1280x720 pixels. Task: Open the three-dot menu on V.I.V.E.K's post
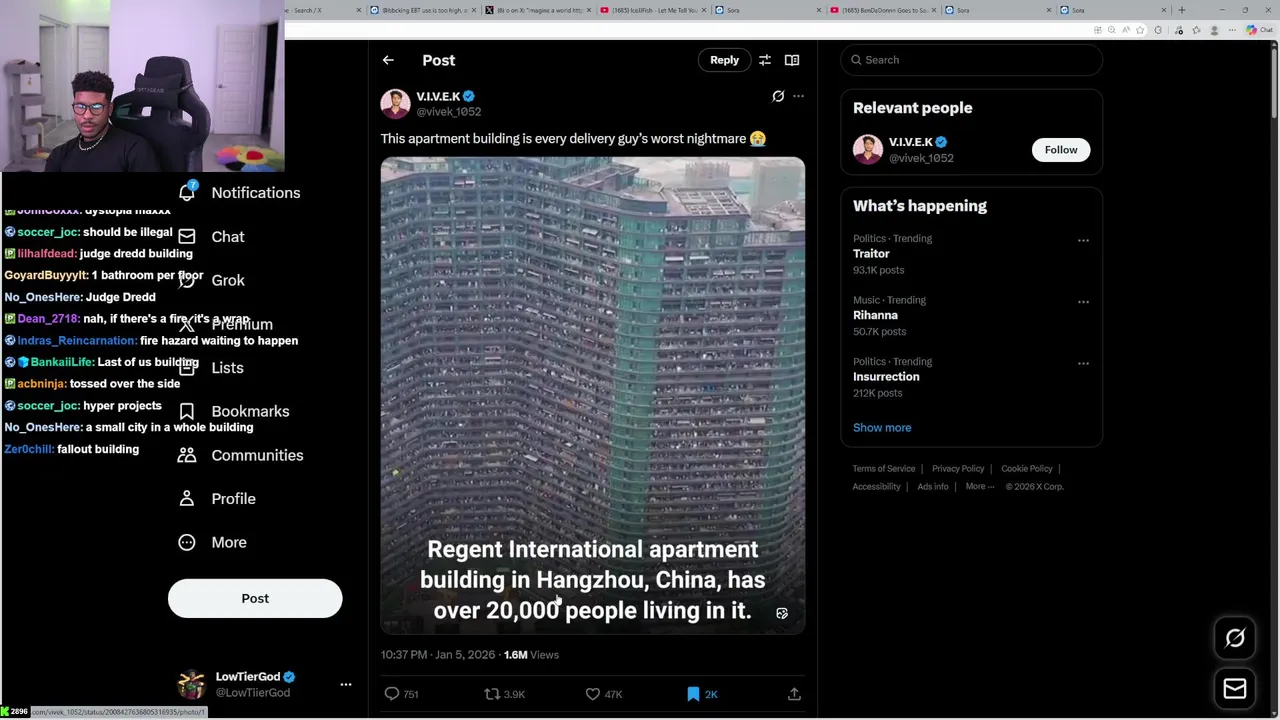[x=798, y=96]
